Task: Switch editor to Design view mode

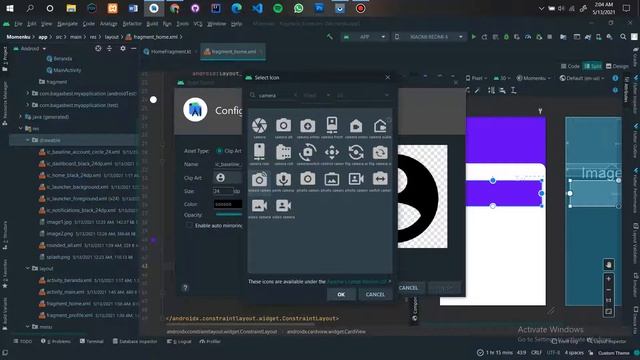Action: pyautogui.click(x=617, y=66)
